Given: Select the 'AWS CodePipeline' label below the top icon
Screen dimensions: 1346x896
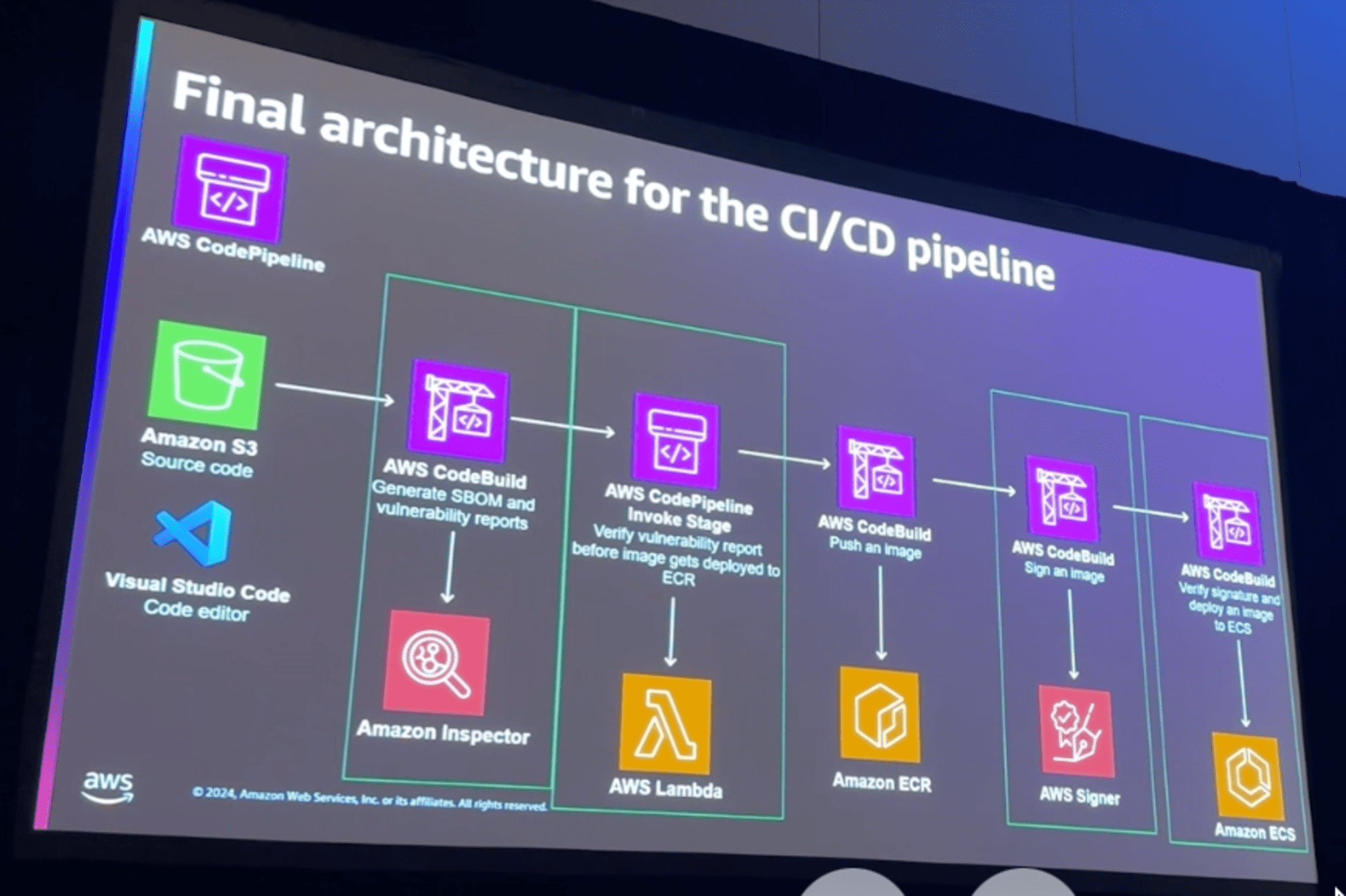Looking at the screenshot, I should [x=234, y=250].
